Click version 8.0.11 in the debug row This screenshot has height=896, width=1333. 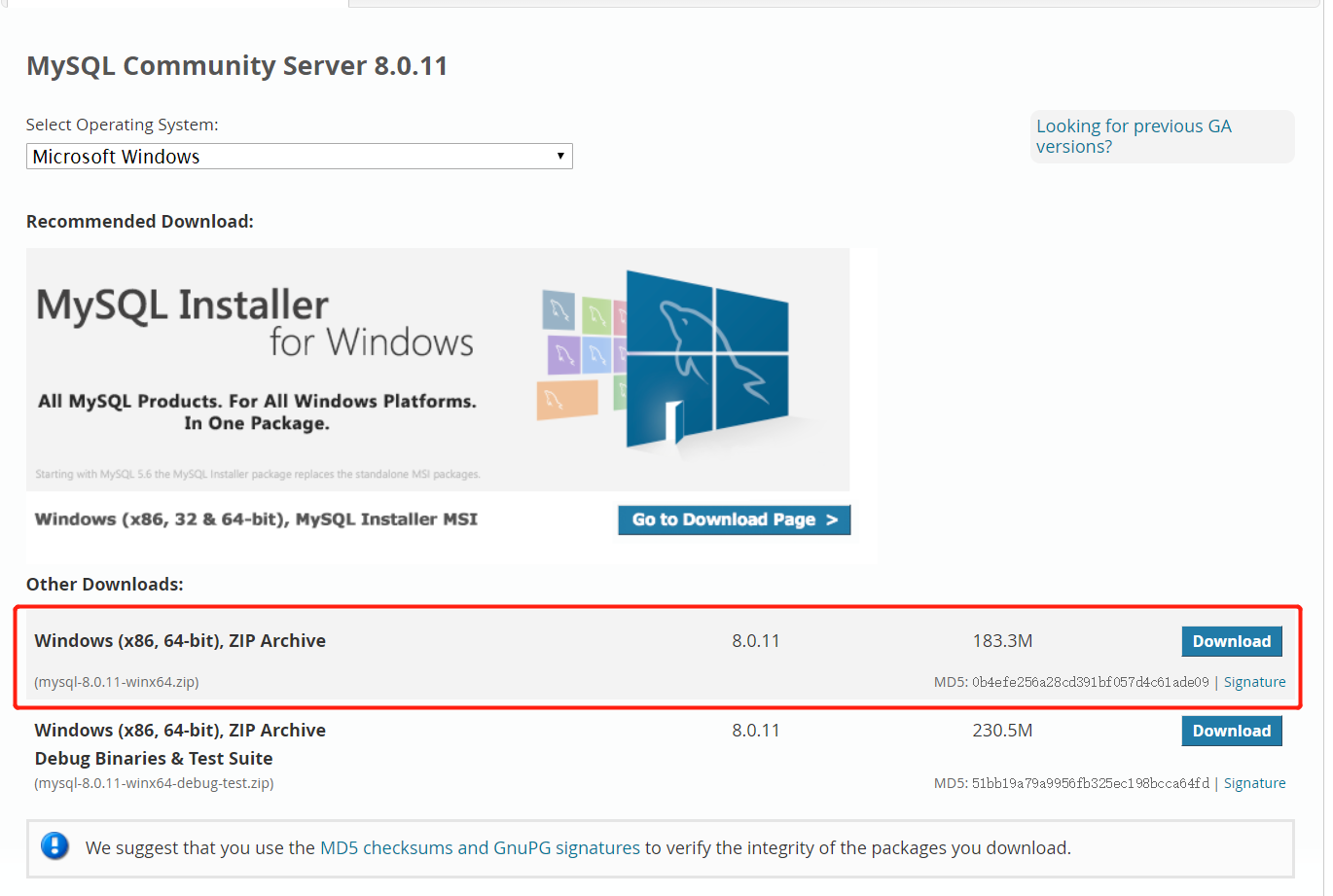pos(756,731)
